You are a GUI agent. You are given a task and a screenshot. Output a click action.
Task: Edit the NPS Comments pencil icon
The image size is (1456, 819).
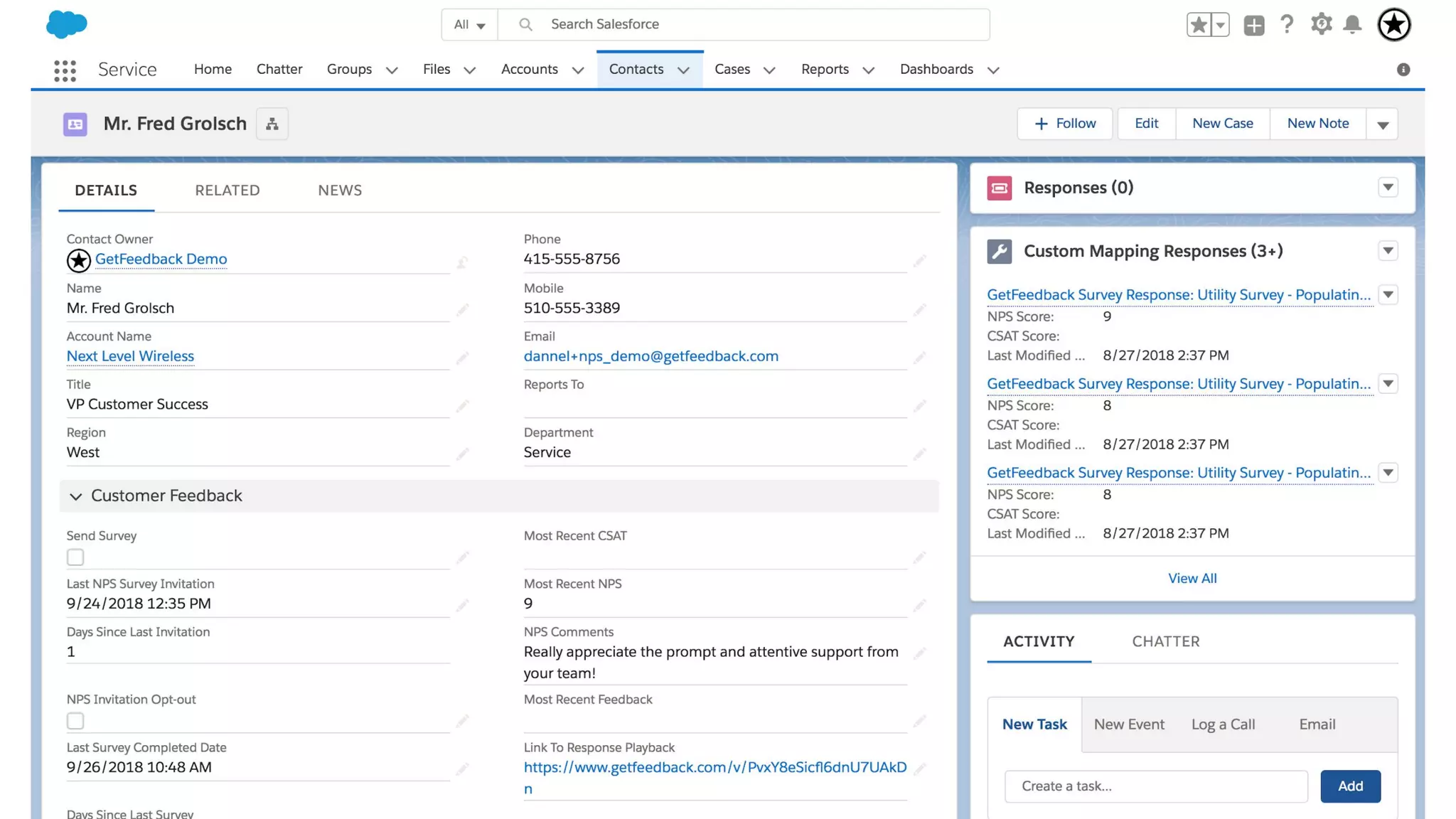click(919, 653)
